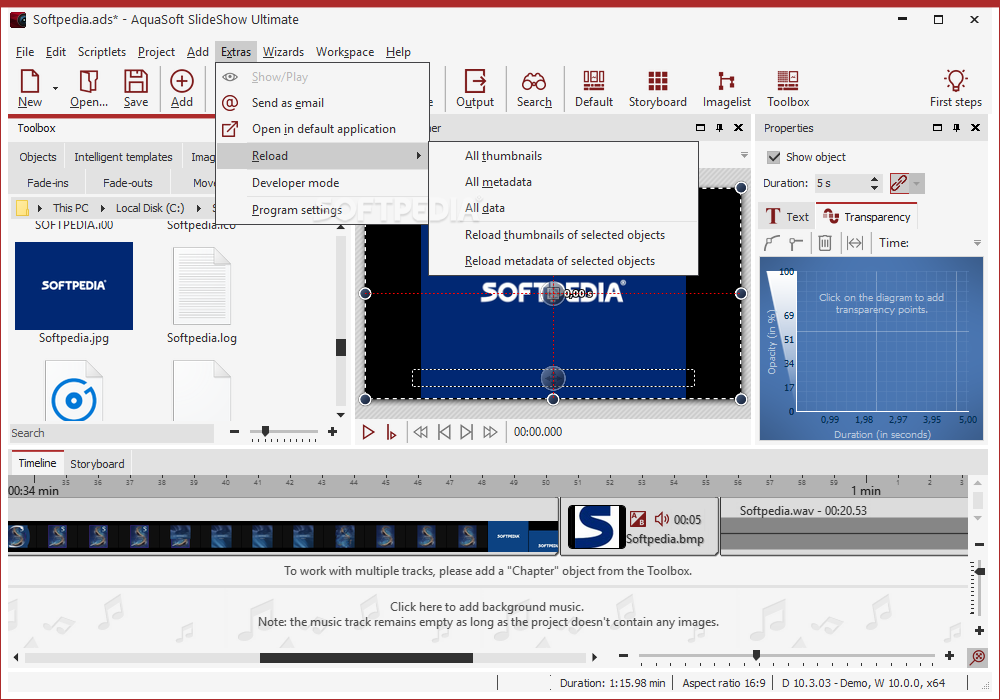This screenshot has height=700, width=1000.
Task: Select Reload metadata of selected objects
Action: click(x=564, y=261)
